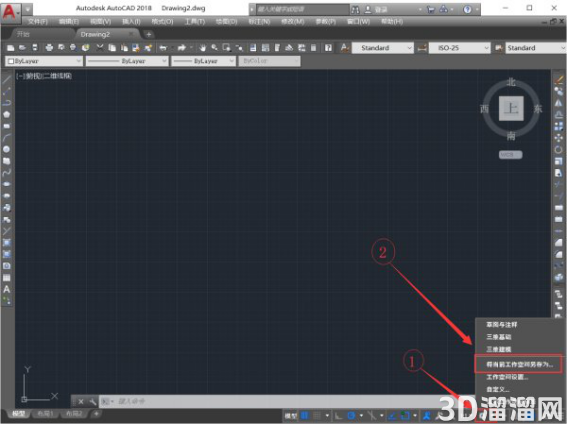Click the new drawing tab plus button
Screen dimensions: 567x425
click(x=149, y=34)
